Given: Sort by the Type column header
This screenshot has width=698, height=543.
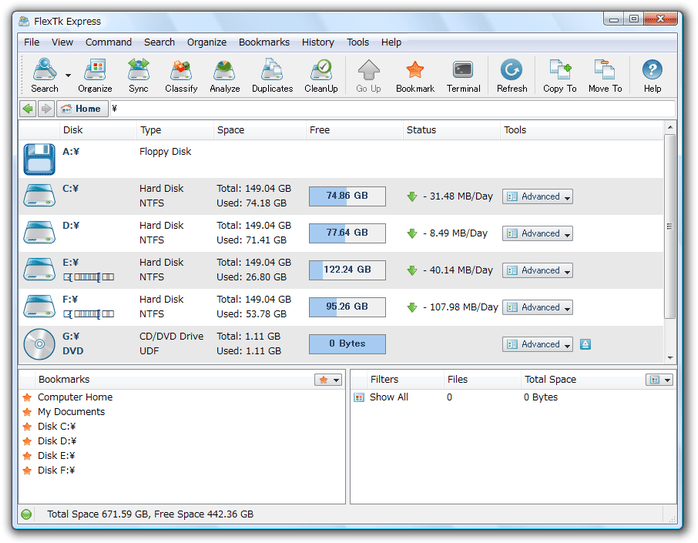Looking at the screenshot, I should point(174,130).
